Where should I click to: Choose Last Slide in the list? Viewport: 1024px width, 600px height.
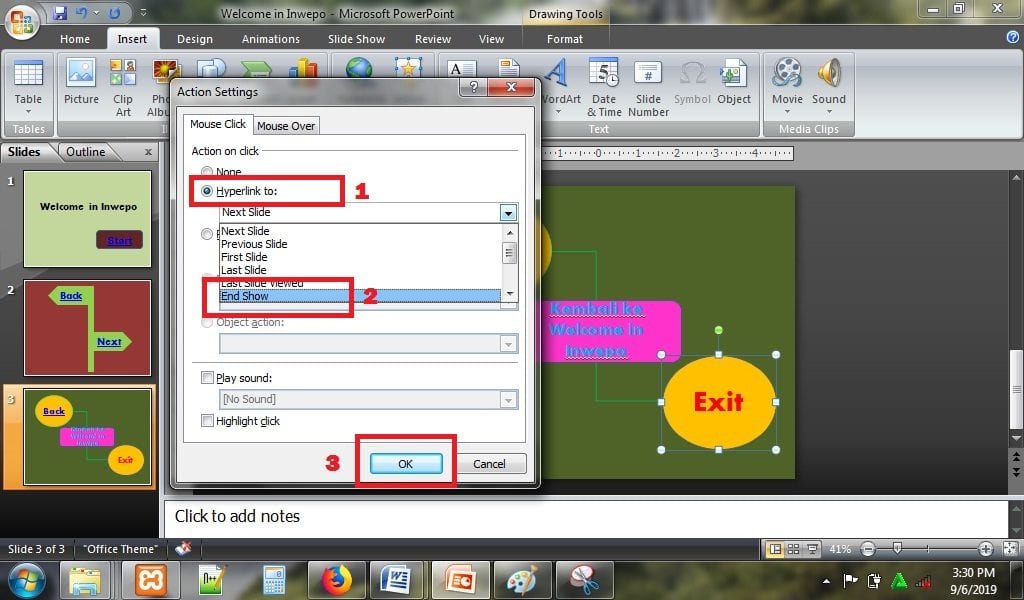[360, 270]
